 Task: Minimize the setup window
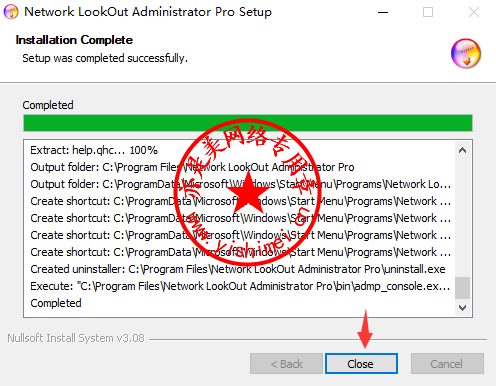383,12
